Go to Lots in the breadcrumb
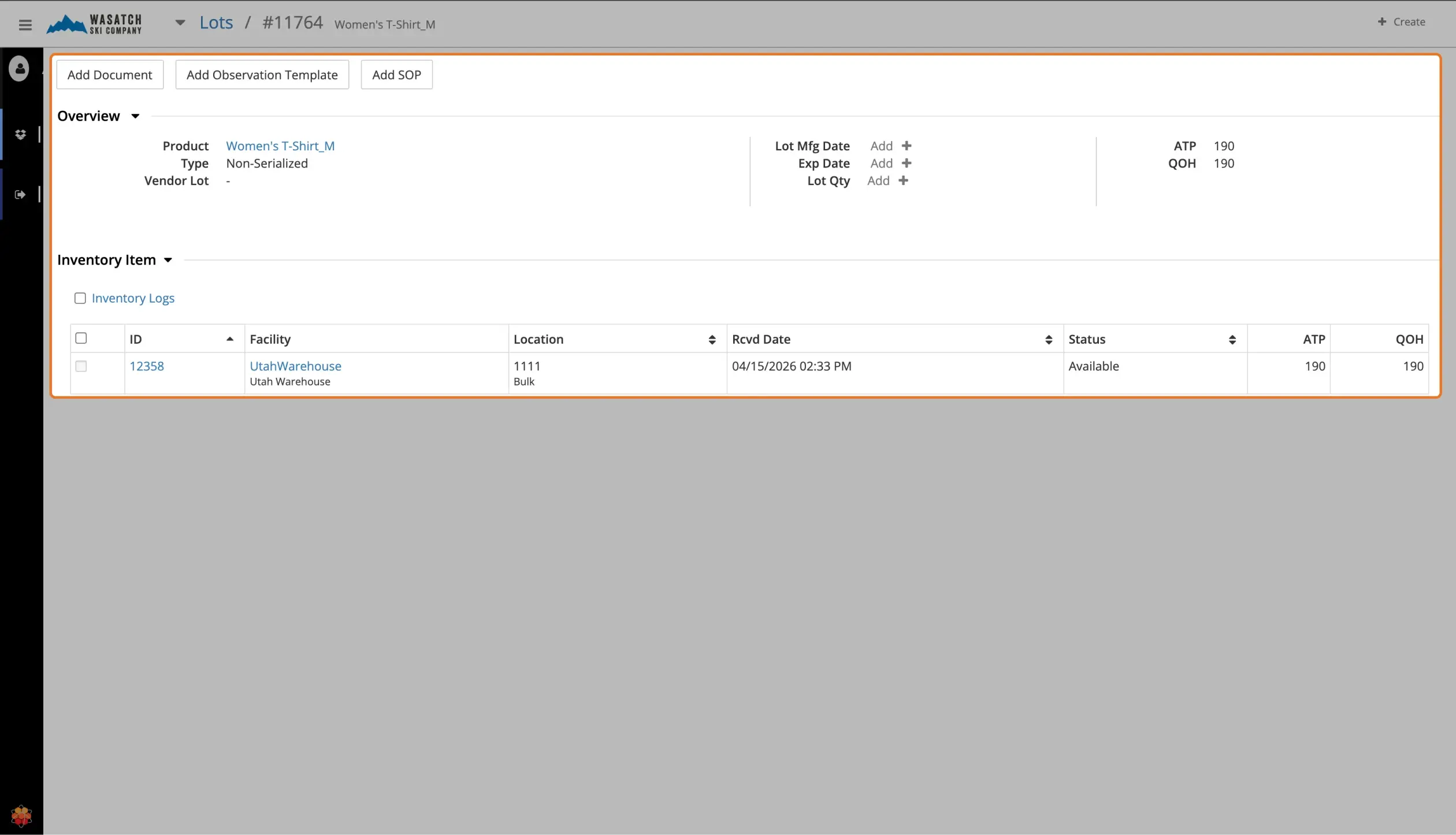 [x=216, y=23]
